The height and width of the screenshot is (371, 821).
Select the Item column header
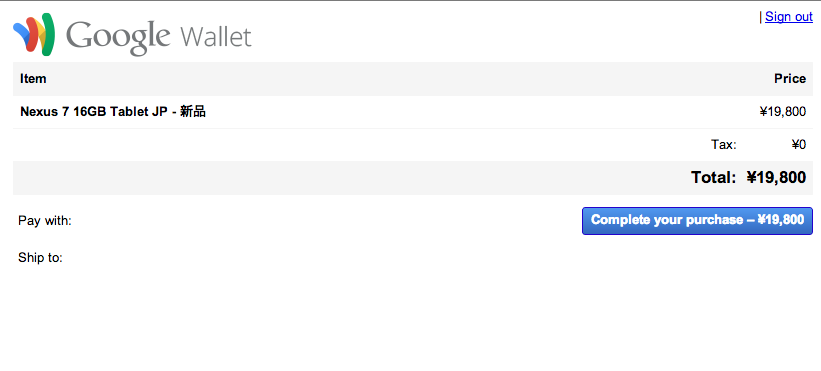tap(33, 78)
